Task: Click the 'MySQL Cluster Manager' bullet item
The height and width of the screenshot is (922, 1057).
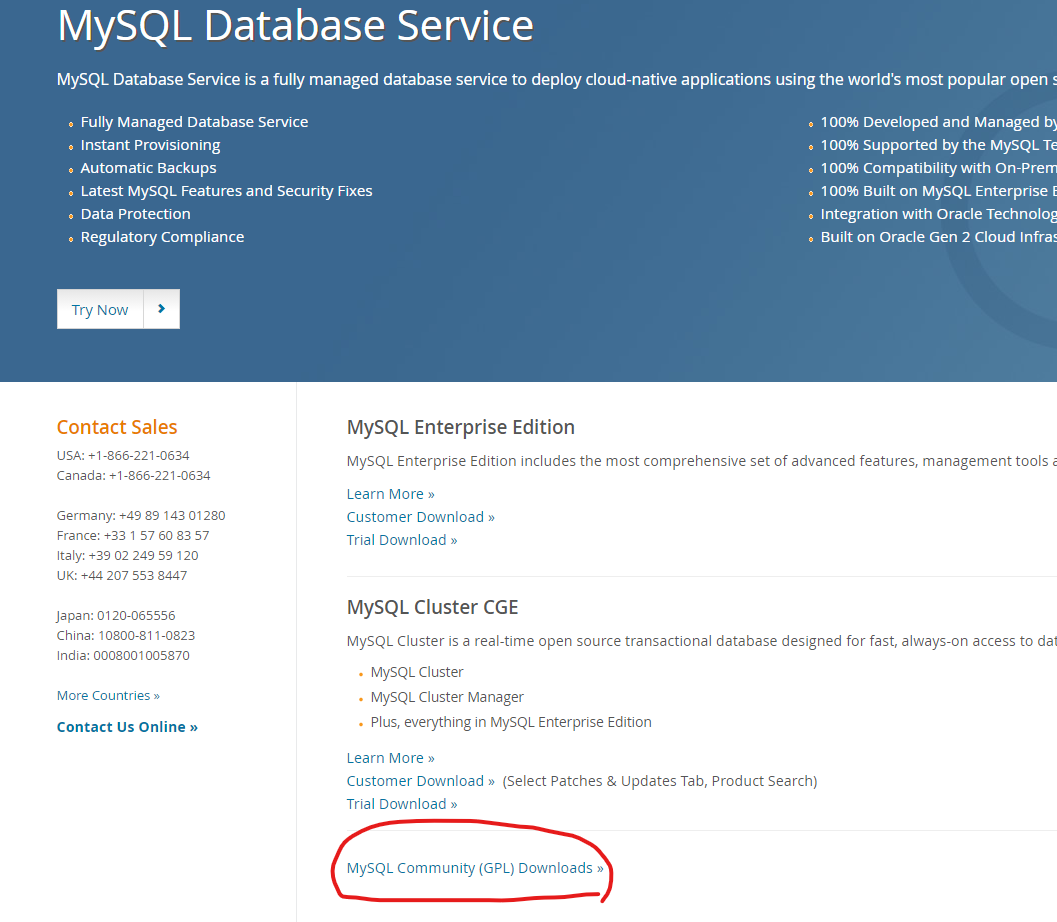Action: tap(447, 697)
